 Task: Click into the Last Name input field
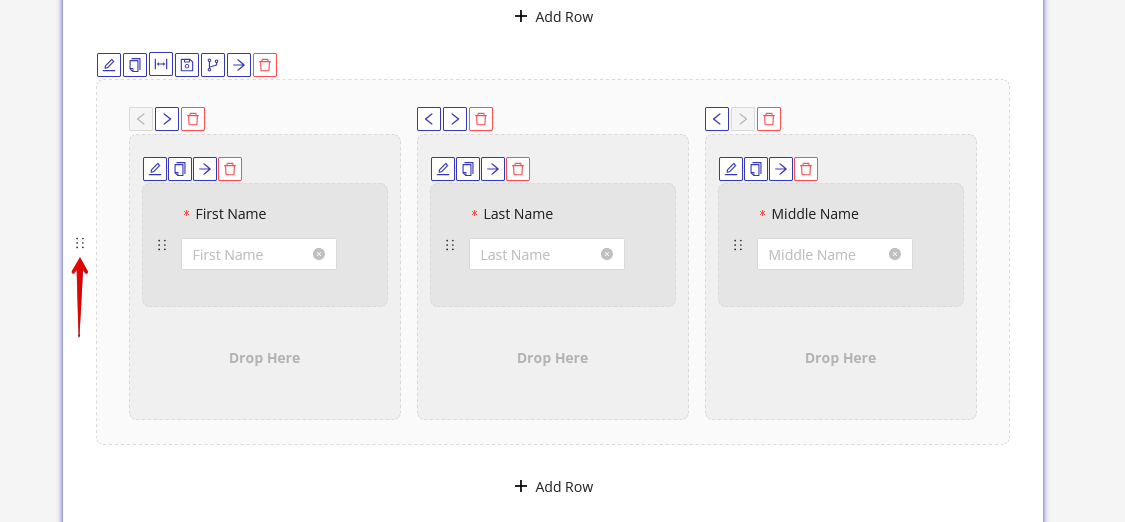pyautogui.click(x=535, y=254)
